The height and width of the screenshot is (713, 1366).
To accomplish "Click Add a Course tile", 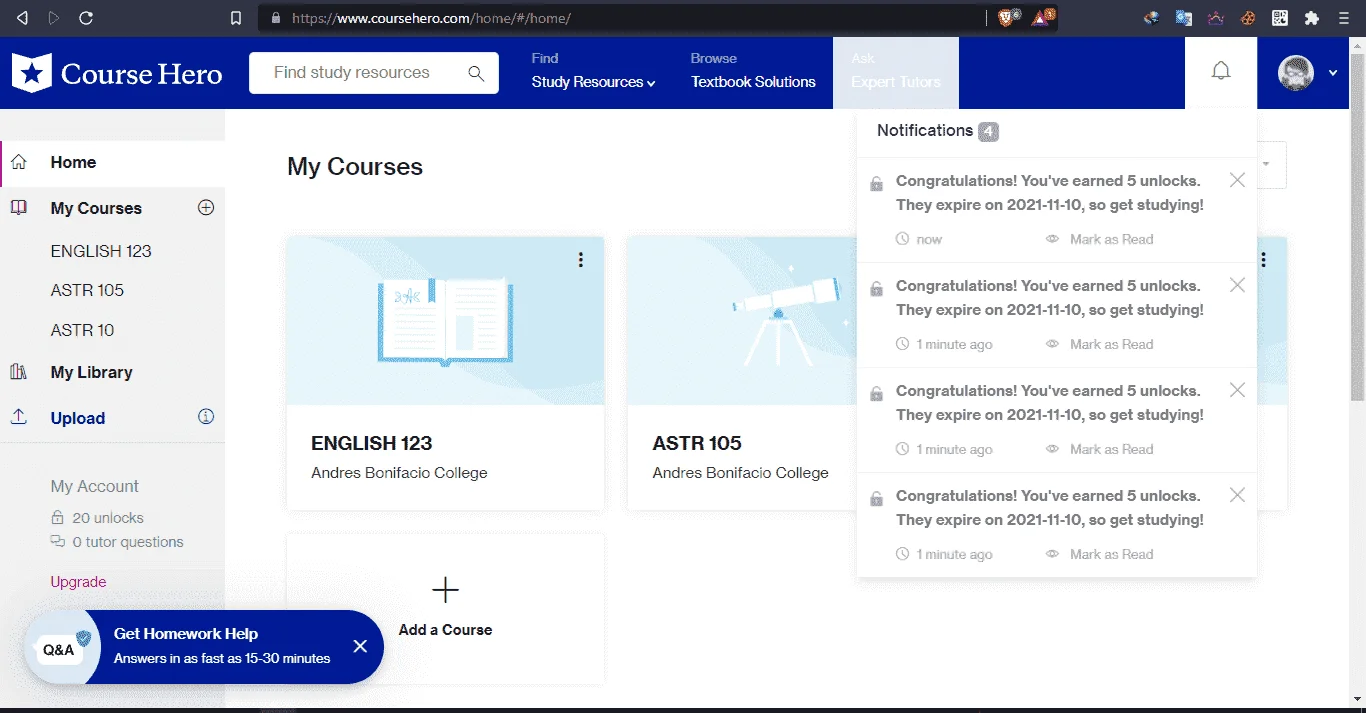I will pyautogui.click(x=445, y=609).
